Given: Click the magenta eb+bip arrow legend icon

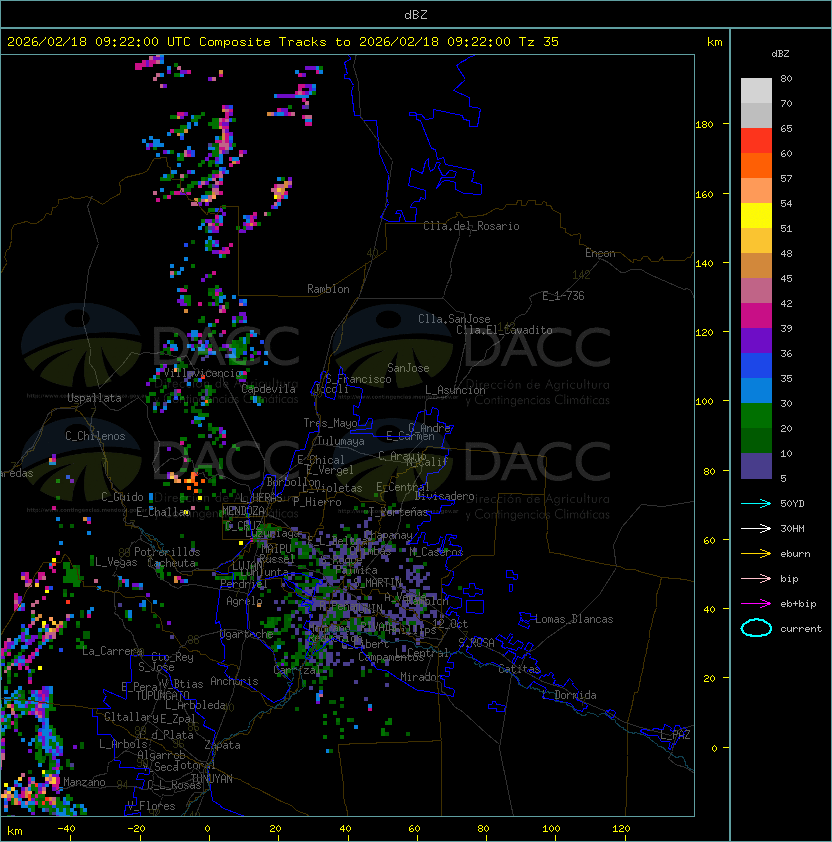Looking at the screenshot, I should tap(756, 604).
